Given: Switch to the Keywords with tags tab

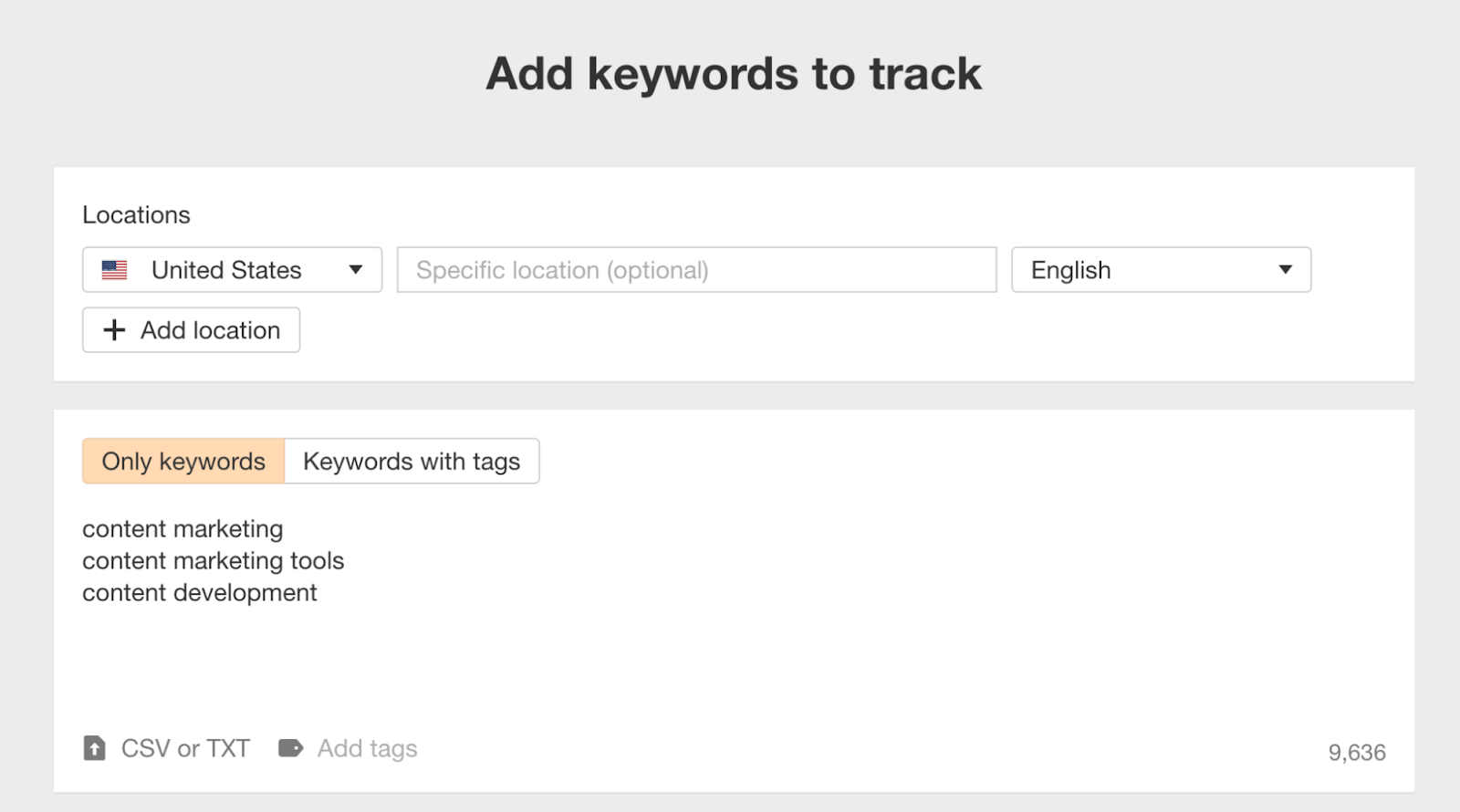Looking at the screenshot, I should (x=412, y=461).
